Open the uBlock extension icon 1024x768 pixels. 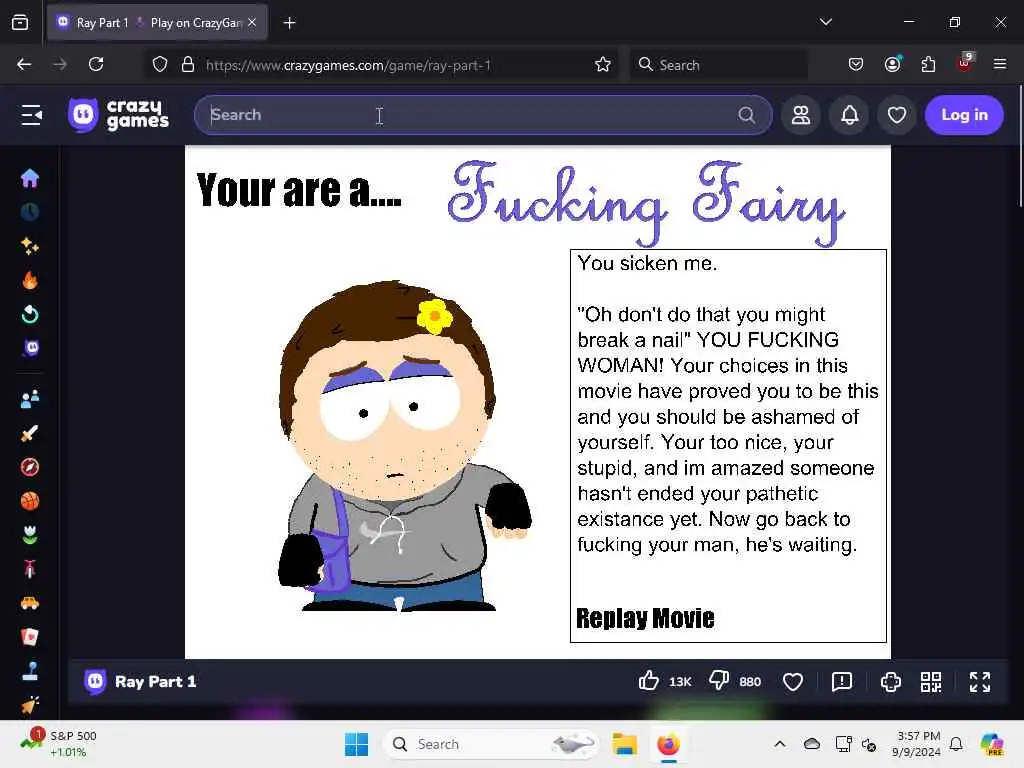964,63
